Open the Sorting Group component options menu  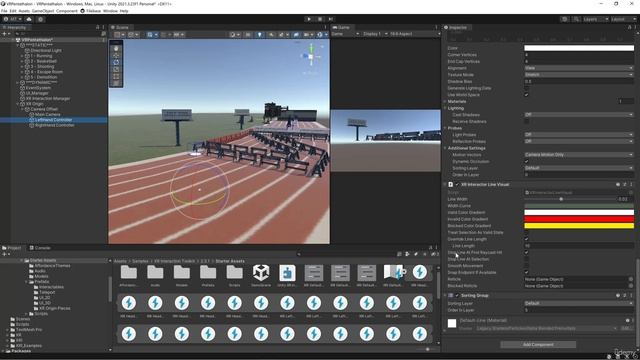(x=631, y=295)
